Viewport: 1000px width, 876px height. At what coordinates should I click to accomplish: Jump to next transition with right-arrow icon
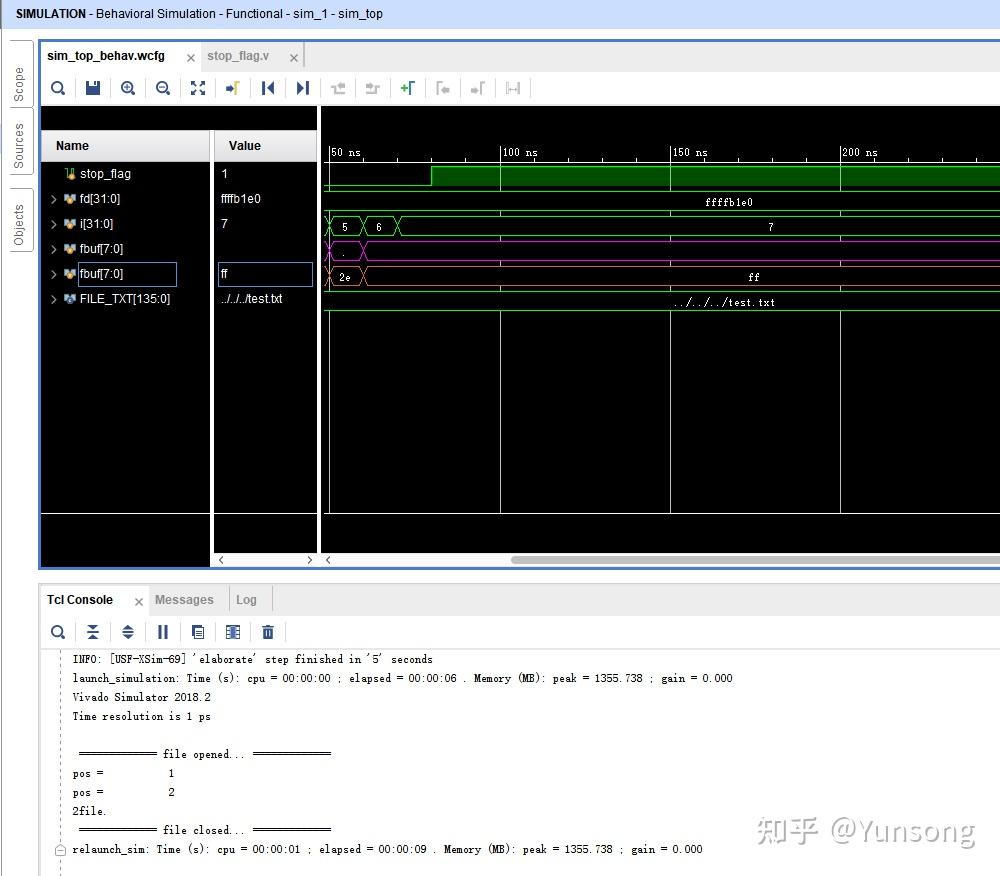pos(302,88)
